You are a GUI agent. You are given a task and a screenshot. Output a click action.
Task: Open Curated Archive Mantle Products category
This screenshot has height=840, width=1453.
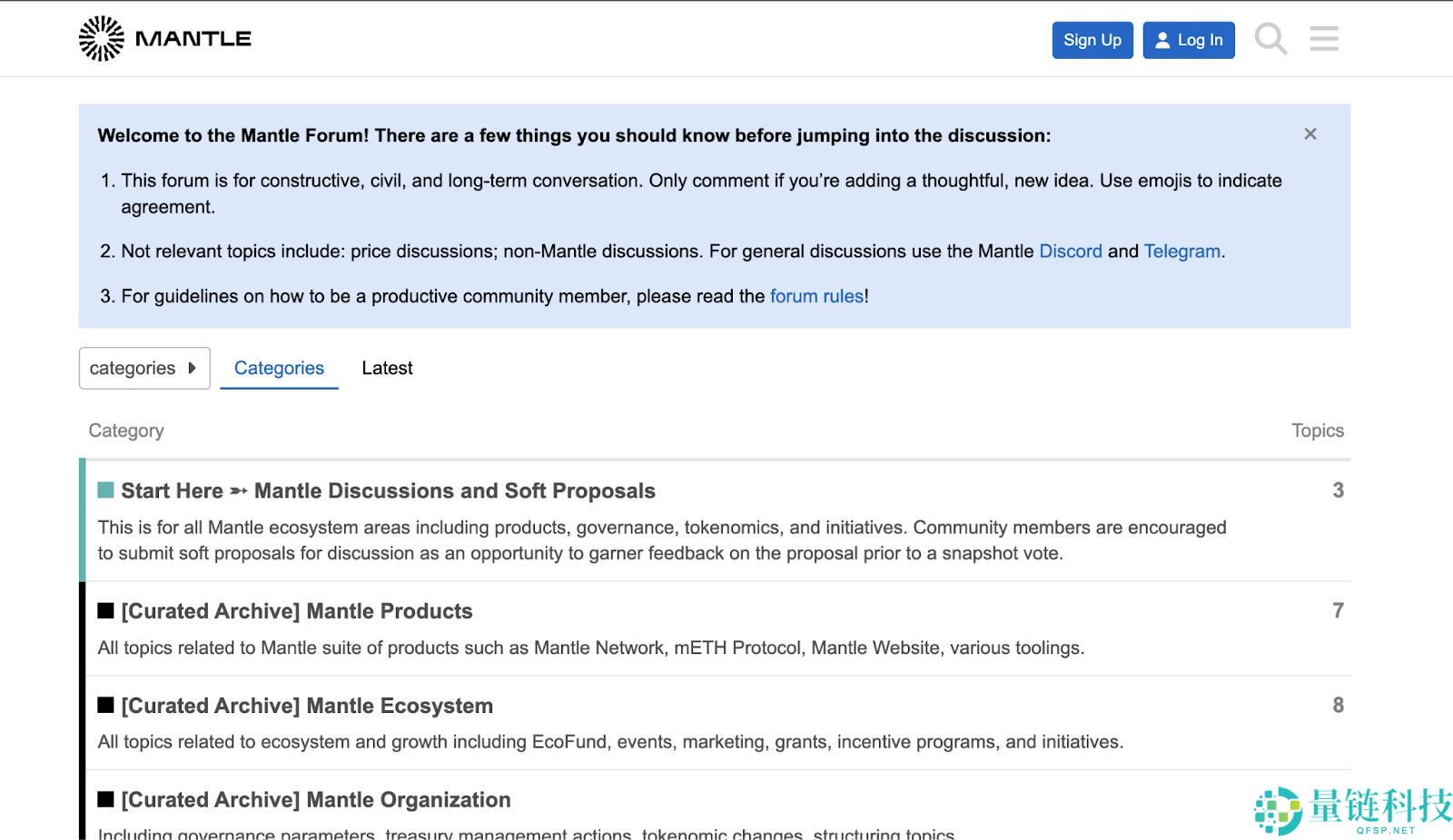coord(297,611)
